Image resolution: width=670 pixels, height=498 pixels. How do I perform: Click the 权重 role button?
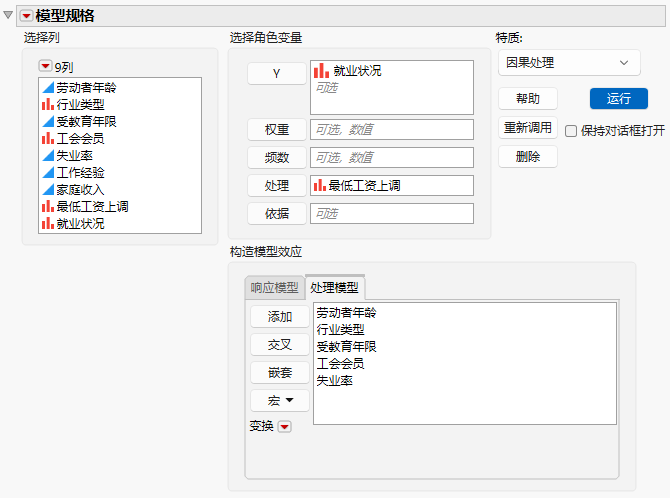coord(276,130)
